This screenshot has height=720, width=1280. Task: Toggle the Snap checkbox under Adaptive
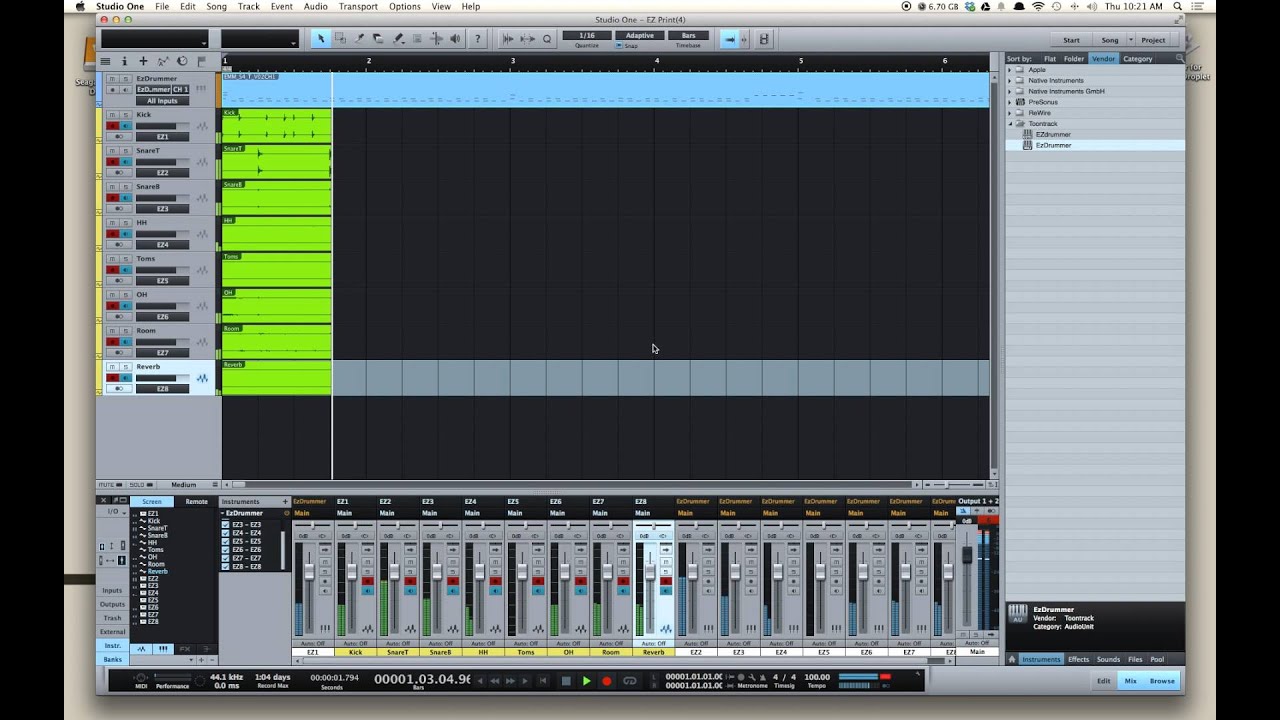[x=619, y=46]
